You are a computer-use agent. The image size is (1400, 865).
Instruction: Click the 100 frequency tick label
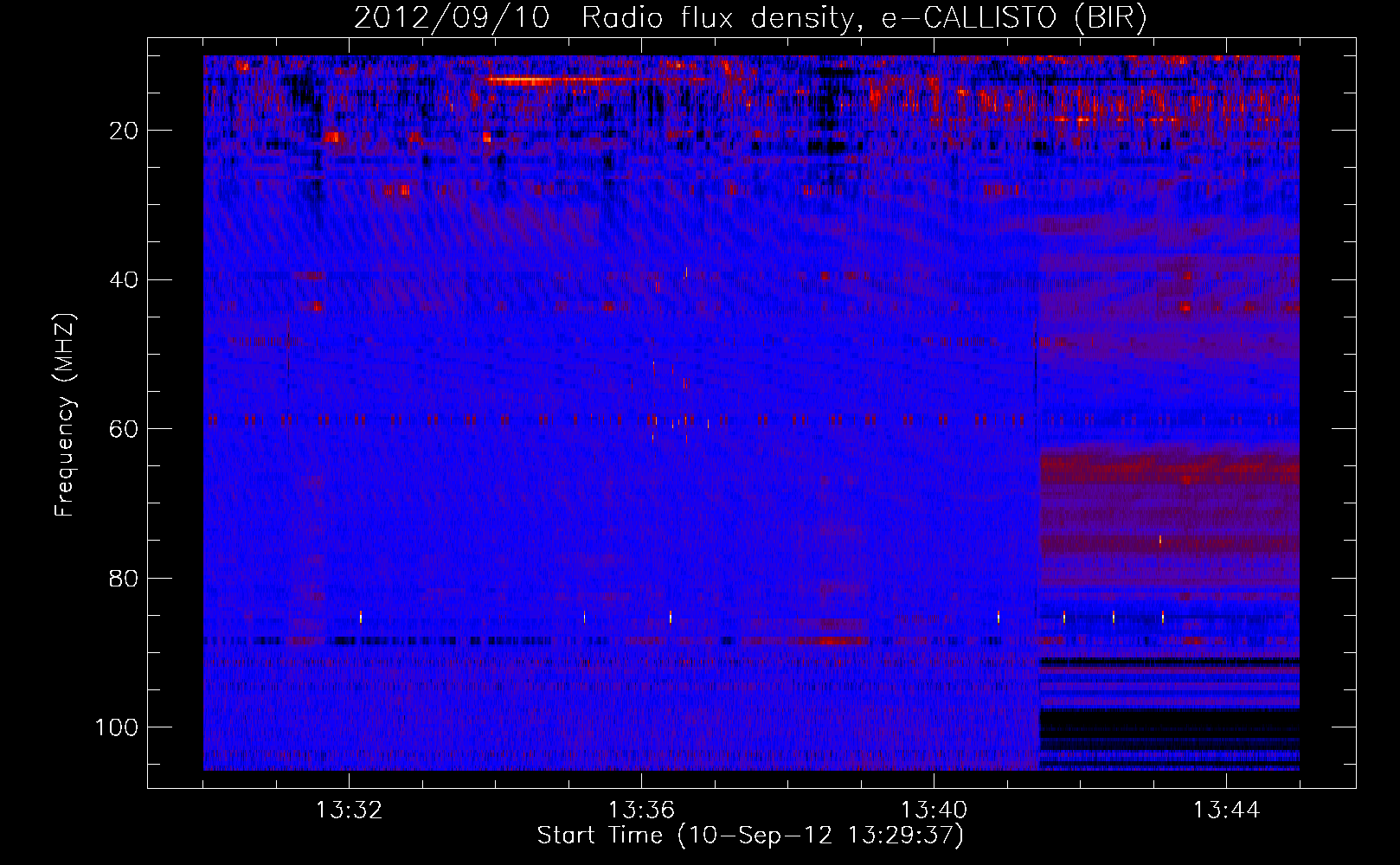117,727
